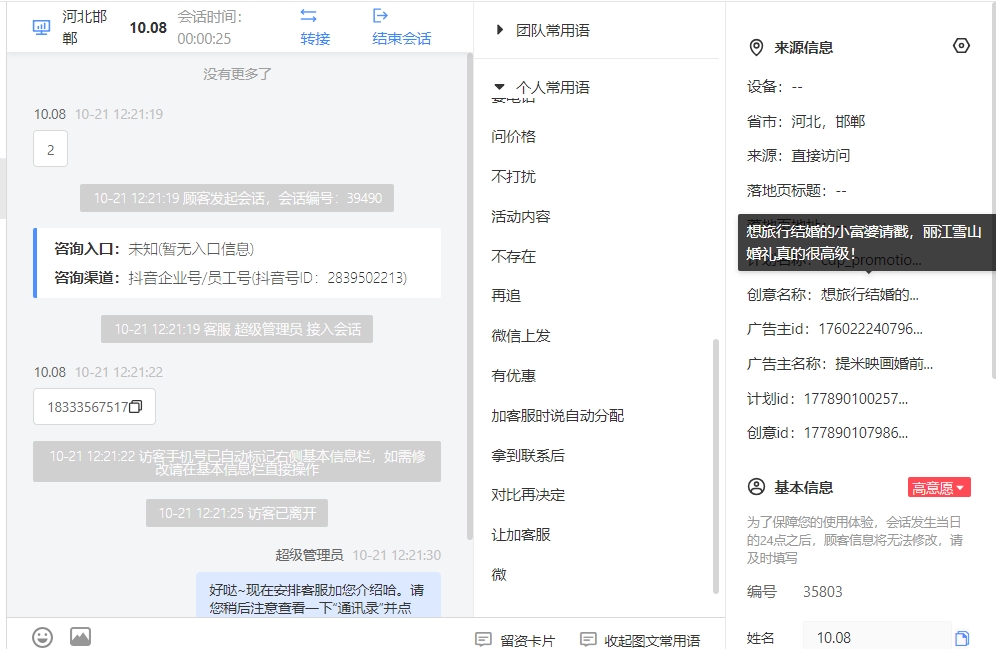
Task: Select the 再追 quick phrase
Action: pyautogui.click(x=506, y=296)
